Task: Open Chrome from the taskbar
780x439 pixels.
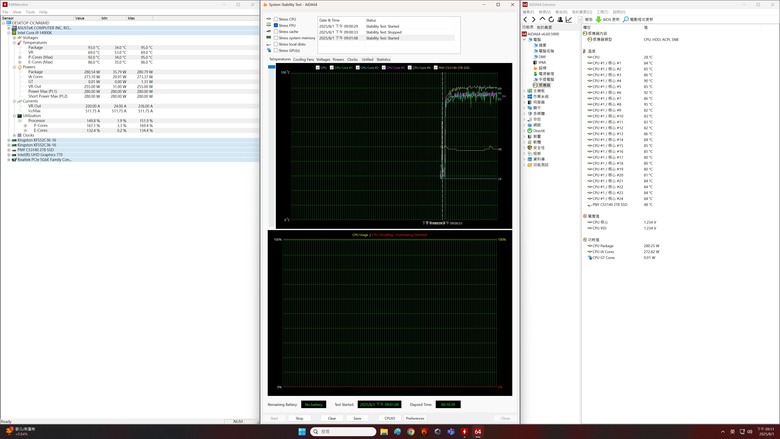Action: tap(411, 432)
